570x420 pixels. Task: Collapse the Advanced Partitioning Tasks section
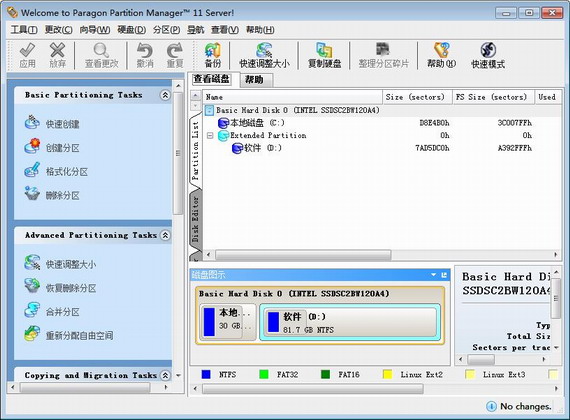[x=165, y=235]
